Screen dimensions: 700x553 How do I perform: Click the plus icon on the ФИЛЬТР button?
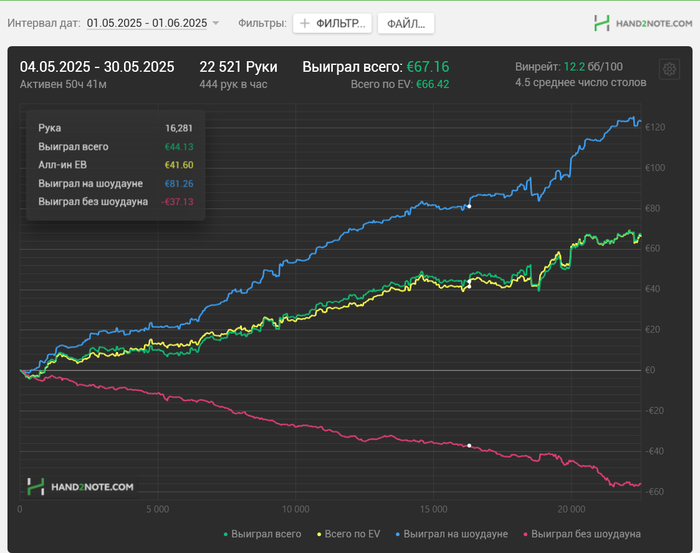coord(304,23)
